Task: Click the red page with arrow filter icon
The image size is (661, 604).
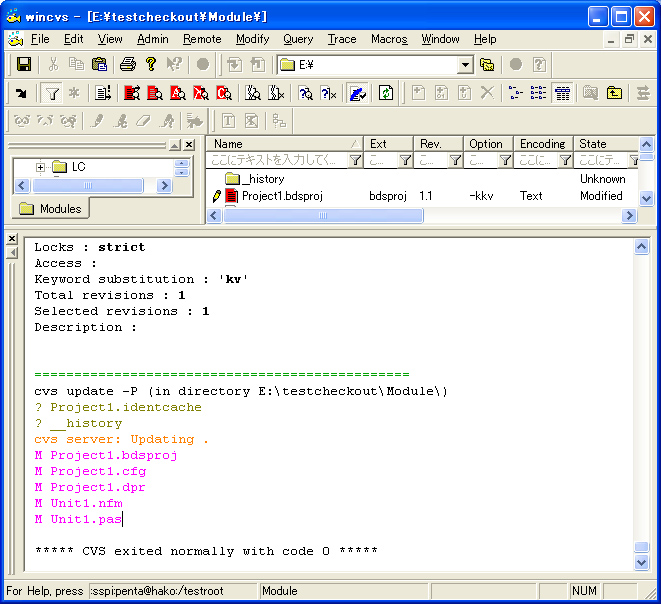Action: [x=132, y=93]
